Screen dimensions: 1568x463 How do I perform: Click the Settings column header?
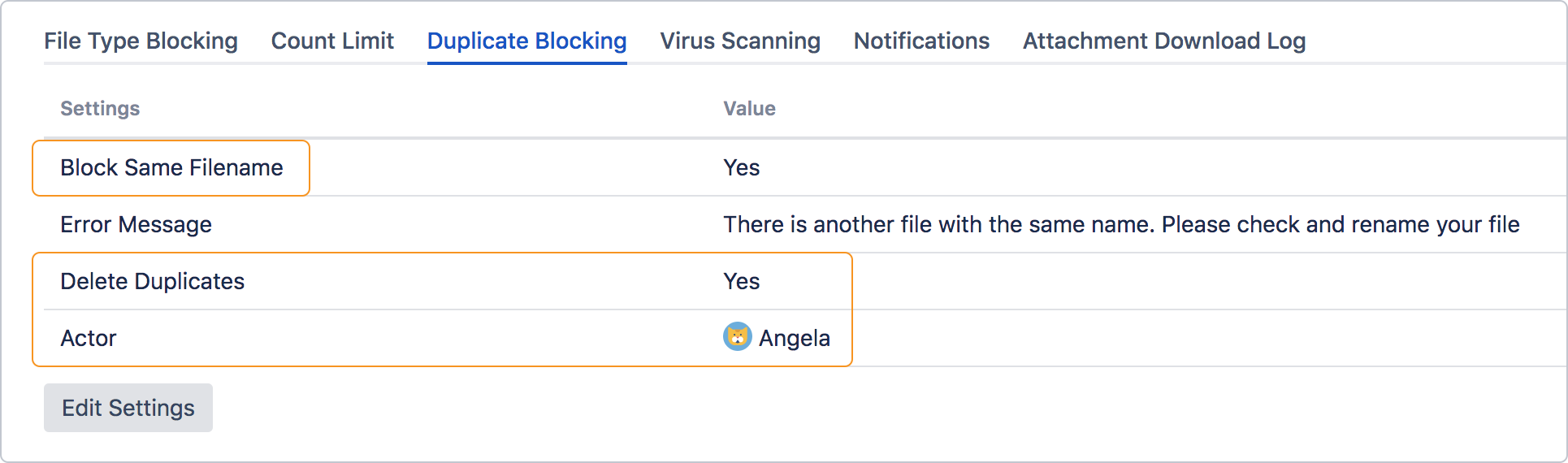coord(100,109)
